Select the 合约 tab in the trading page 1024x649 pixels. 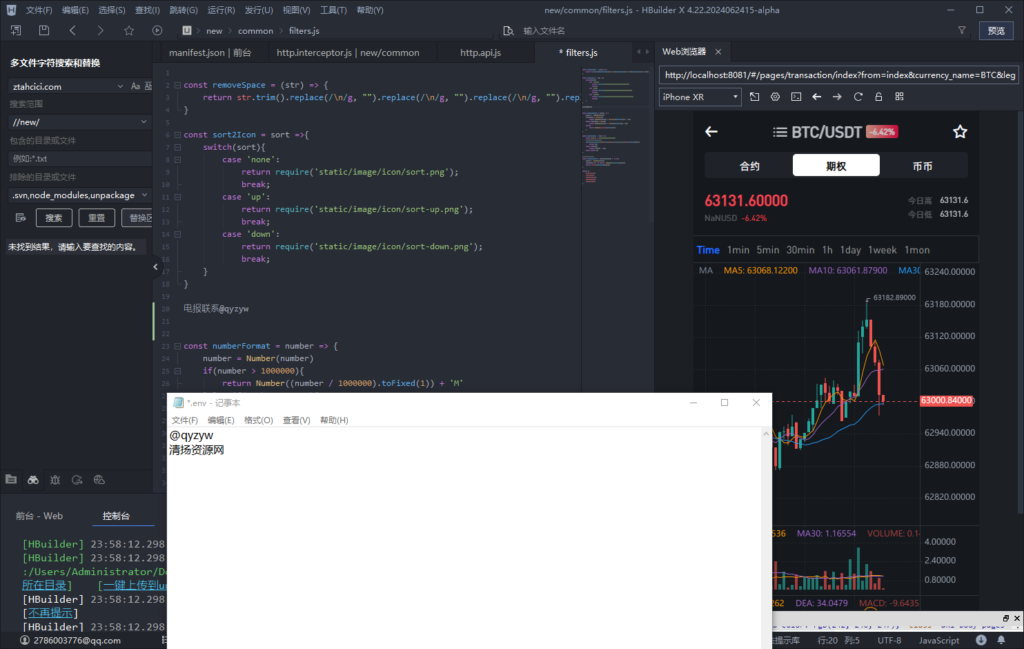pos(749,166)
